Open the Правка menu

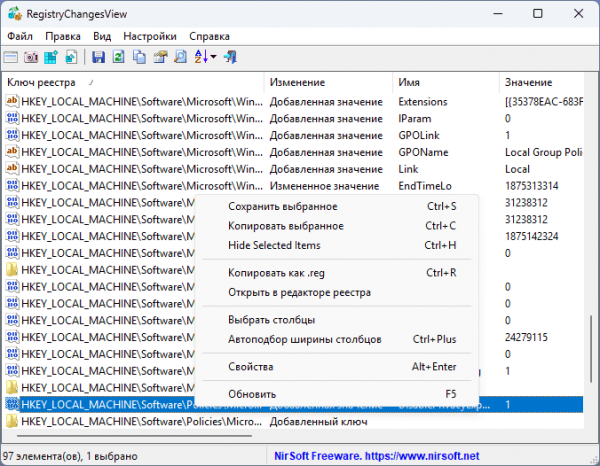63,36
